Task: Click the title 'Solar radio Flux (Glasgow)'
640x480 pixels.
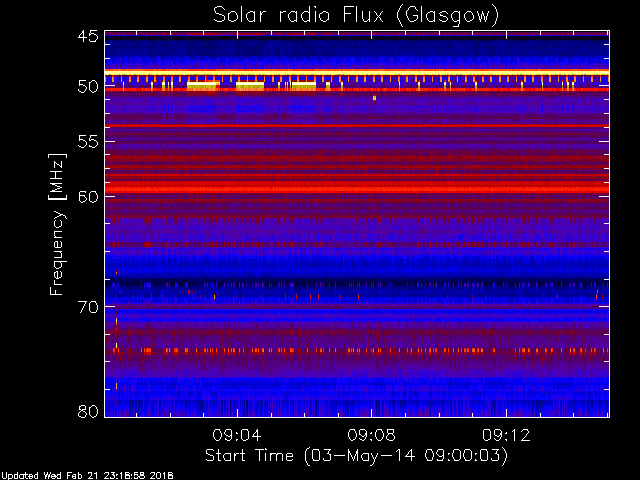Action: click(x=356, y=16)
